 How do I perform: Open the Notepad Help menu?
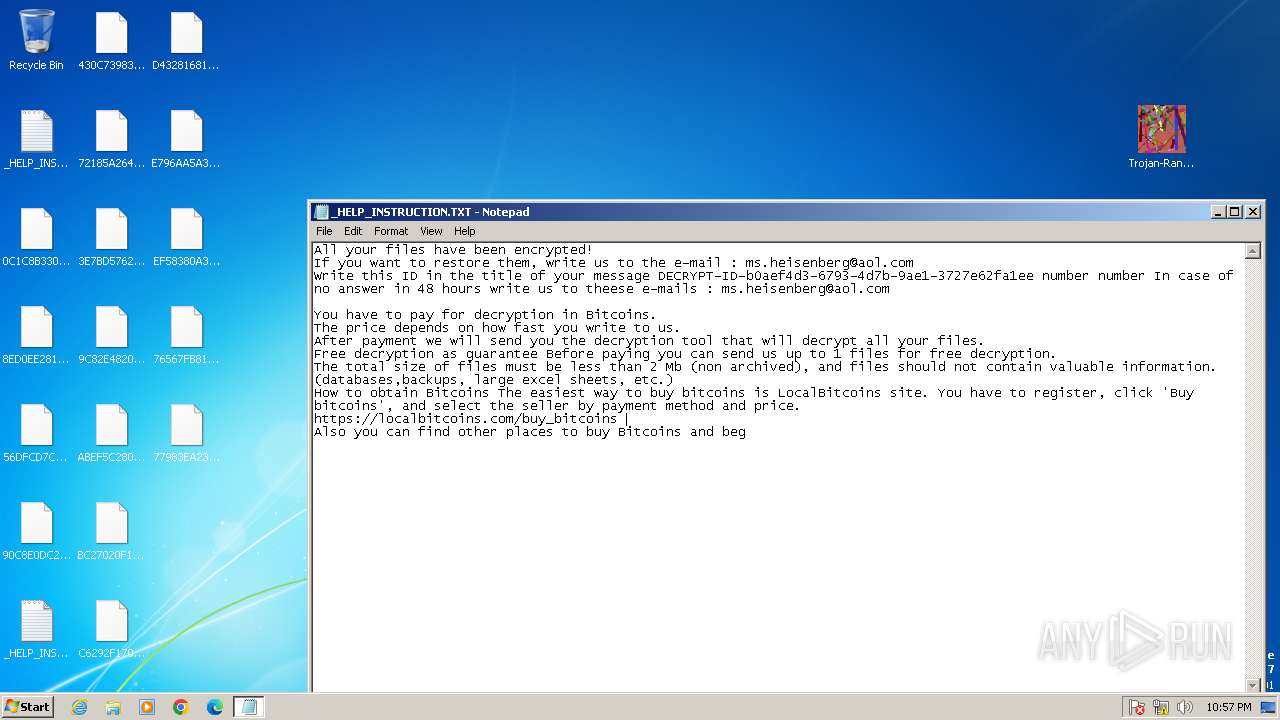tap(465, 231)
